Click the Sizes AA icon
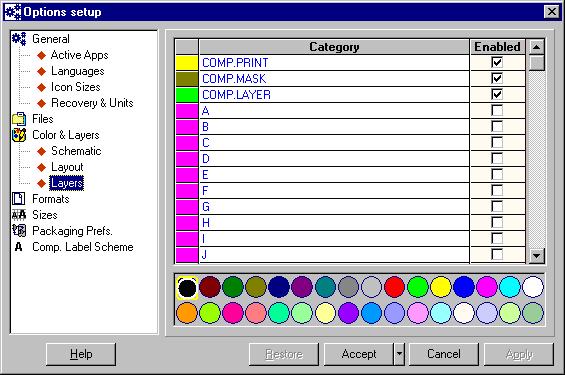 19,215
